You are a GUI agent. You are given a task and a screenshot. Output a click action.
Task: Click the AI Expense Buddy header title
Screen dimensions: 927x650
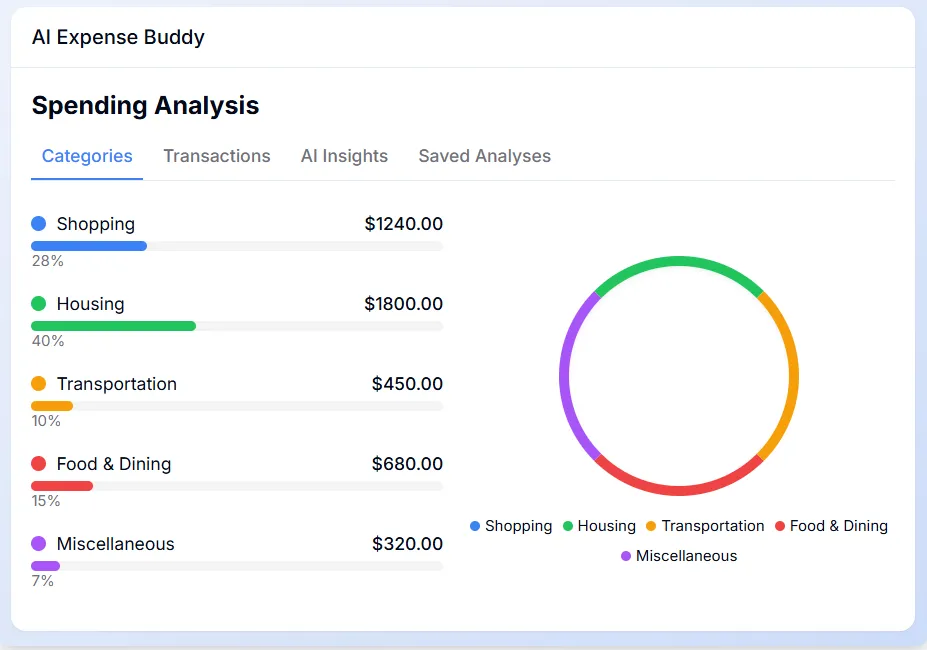tap(118, 37)
